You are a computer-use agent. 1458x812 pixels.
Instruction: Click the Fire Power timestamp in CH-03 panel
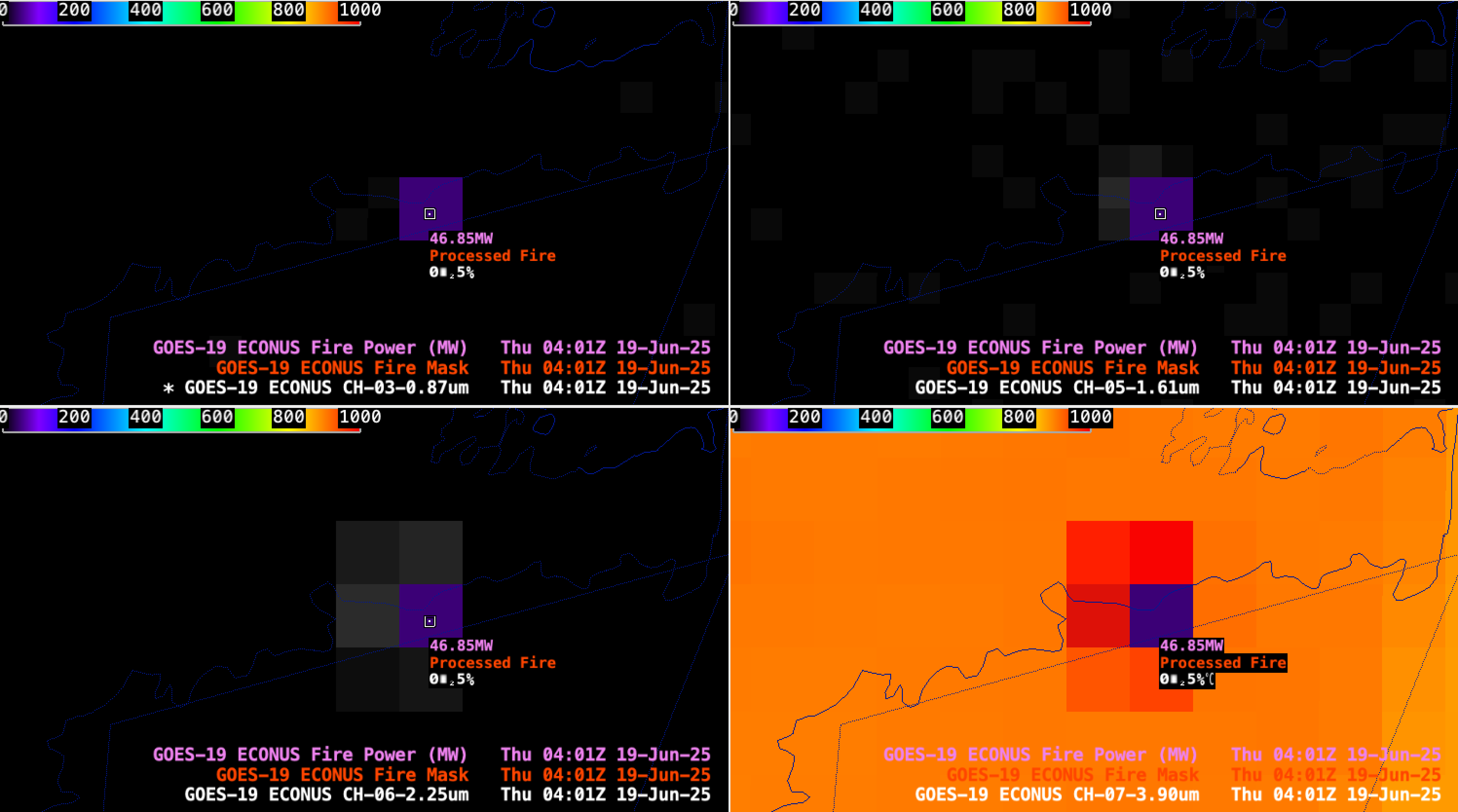pos(605,348)
